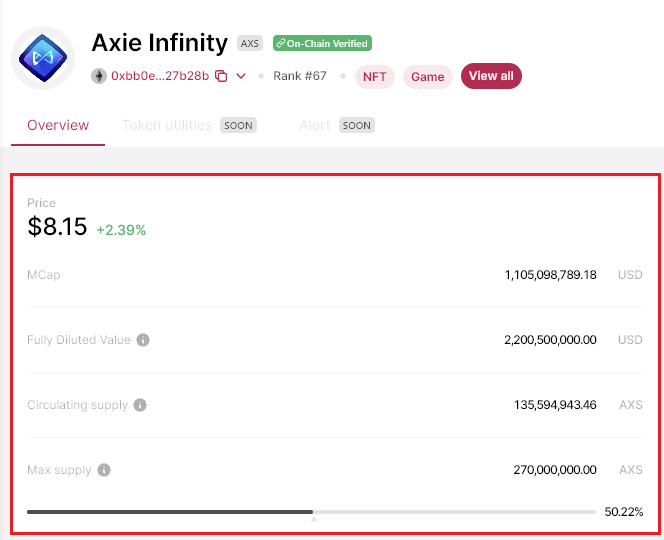Select the NFT tag
The width and height of the screenshot is (664, 540).
(x=375, y=77)
